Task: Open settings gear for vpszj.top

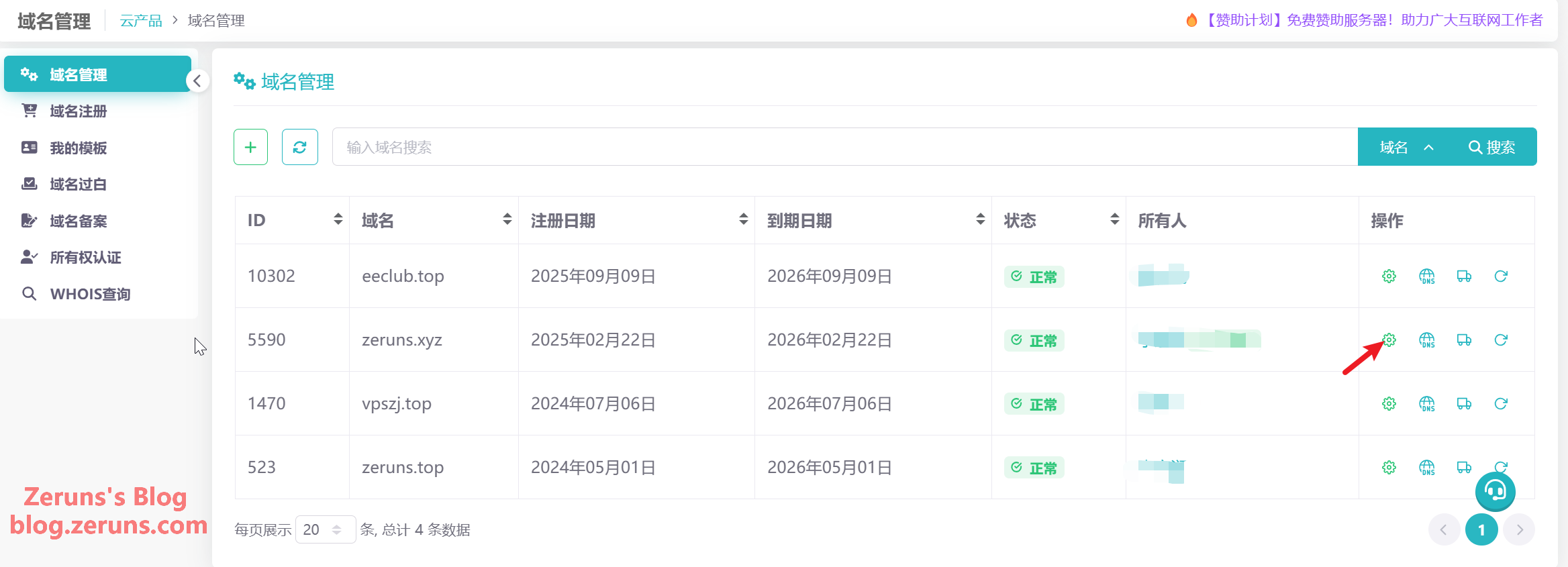Action: click(1389, 404)
